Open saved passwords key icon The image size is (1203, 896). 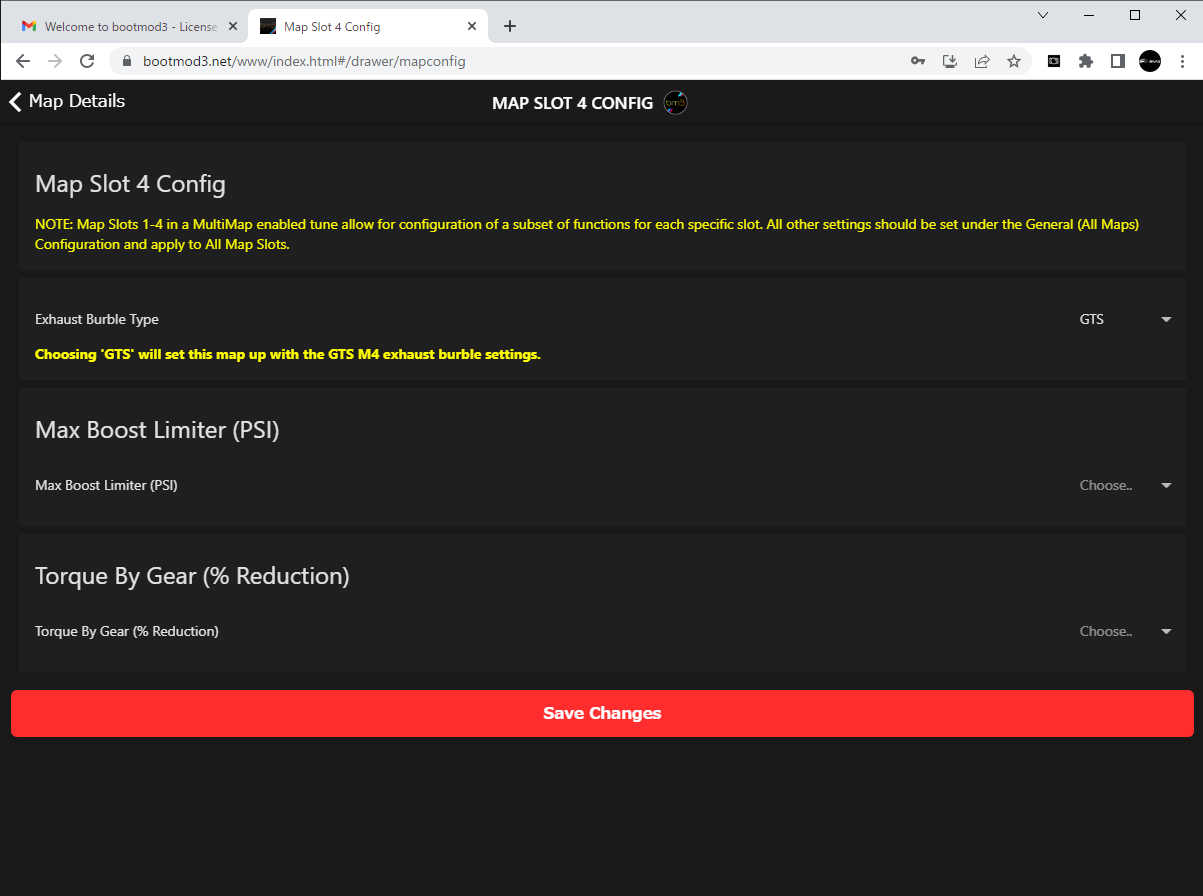tap(918, 61)
